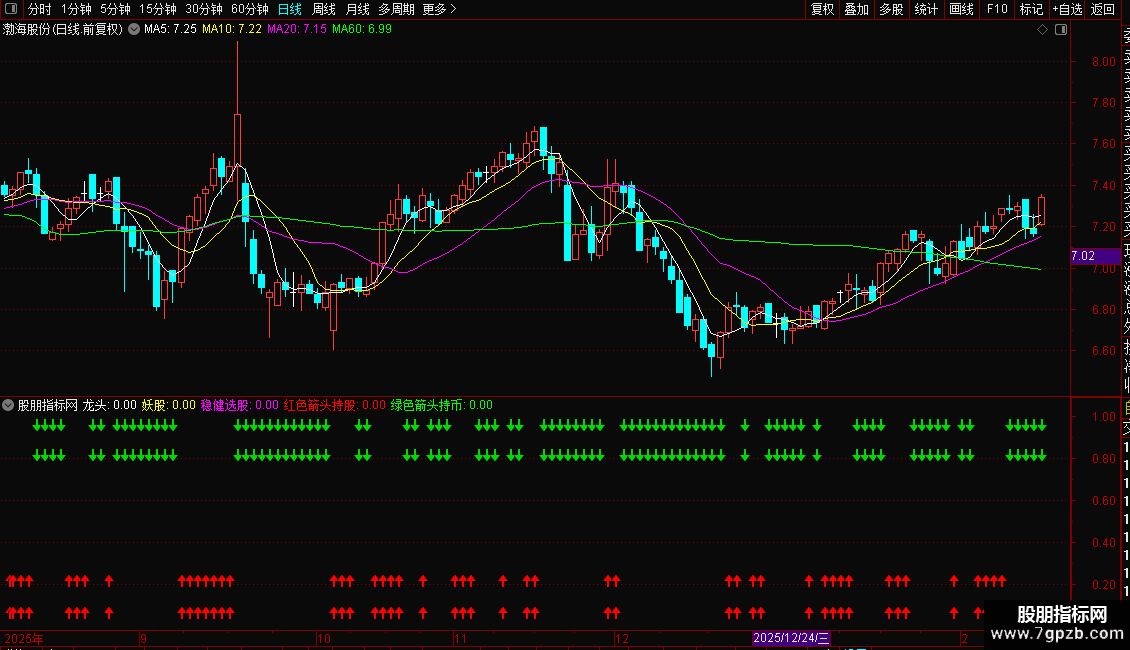Click the 7.02 price marker on axis

pos(1095,256)
